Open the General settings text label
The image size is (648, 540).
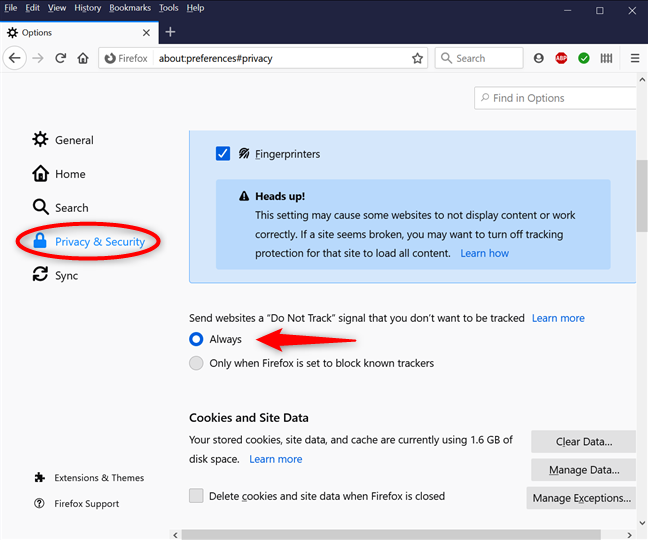click(x=74, y=140)
